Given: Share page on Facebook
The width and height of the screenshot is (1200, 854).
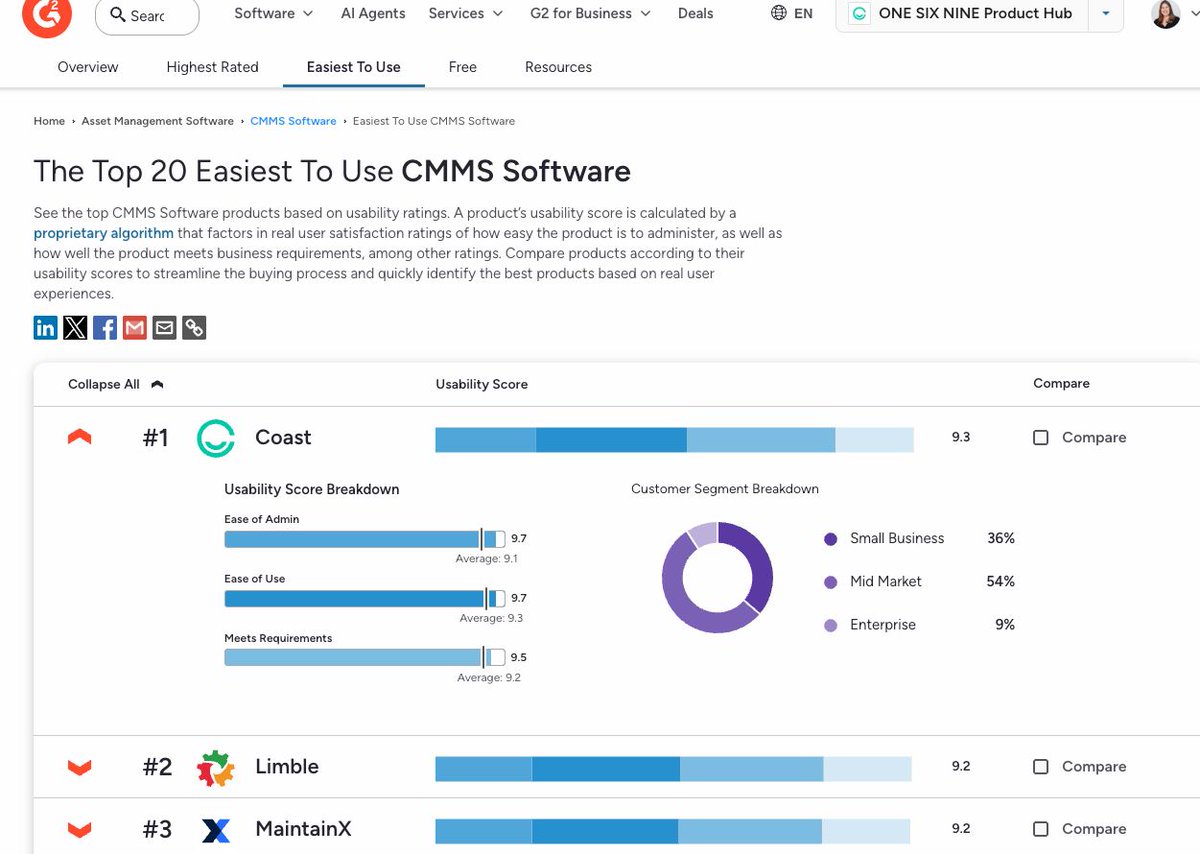Looking at the screenshot, I should point(105,327).
